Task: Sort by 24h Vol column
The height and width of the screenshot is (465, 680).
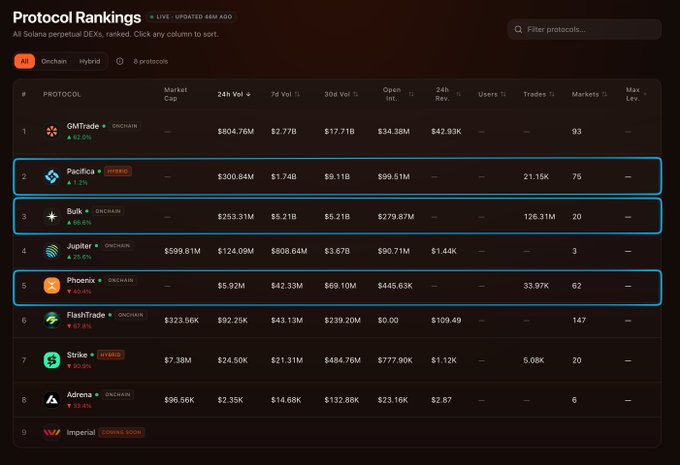Action: point(234,94)
